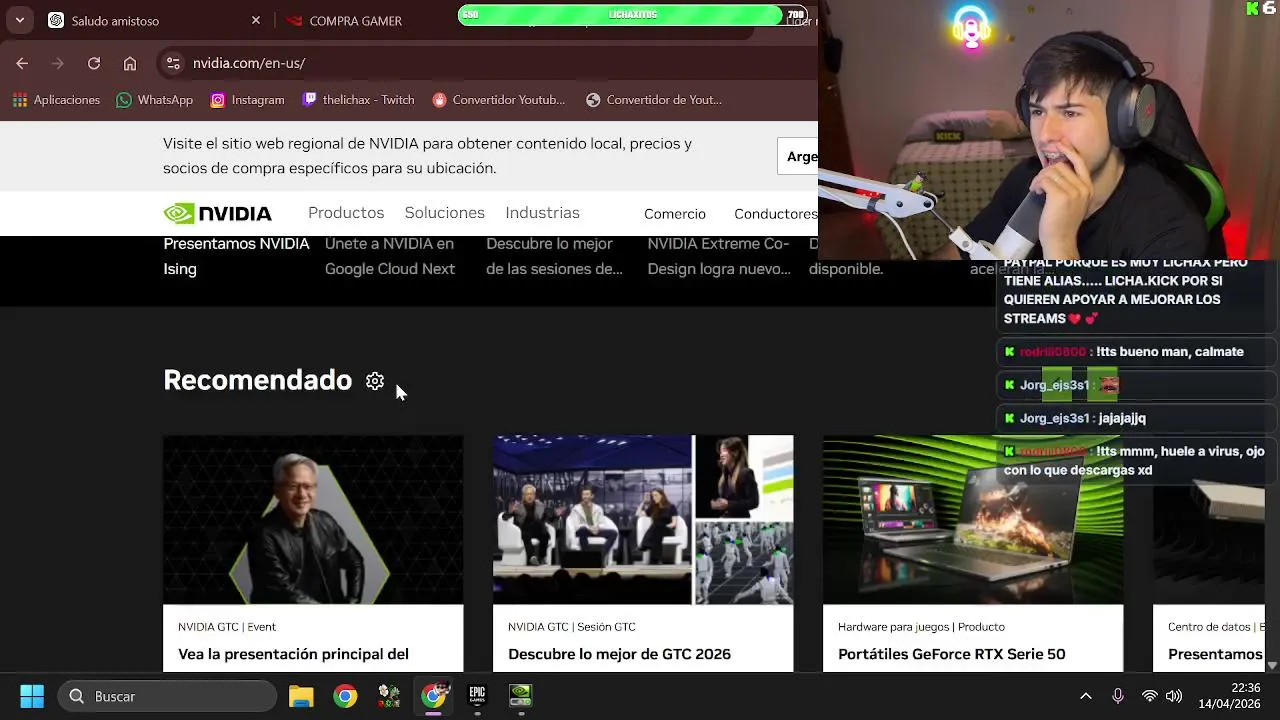Open the clock showing 22:36 14/04/2026
Viewport: 1280px width, 720px height.
[1230, 696]
